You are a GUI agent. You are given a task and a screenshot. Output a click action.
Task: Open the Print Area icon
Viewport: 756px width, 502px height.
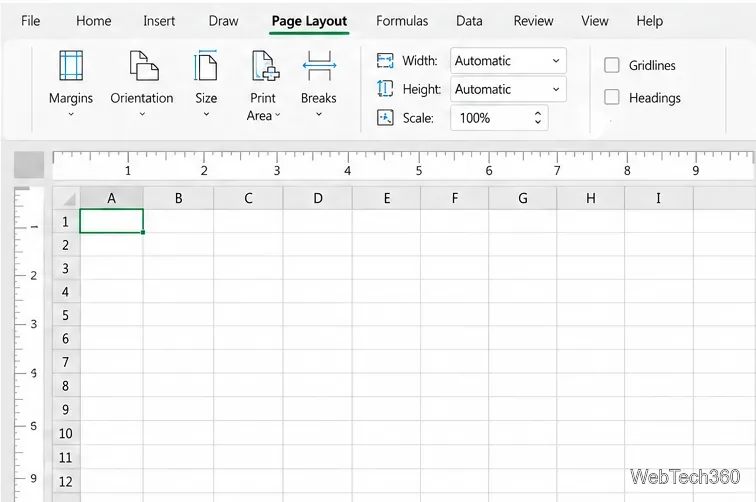coord(265,65)
